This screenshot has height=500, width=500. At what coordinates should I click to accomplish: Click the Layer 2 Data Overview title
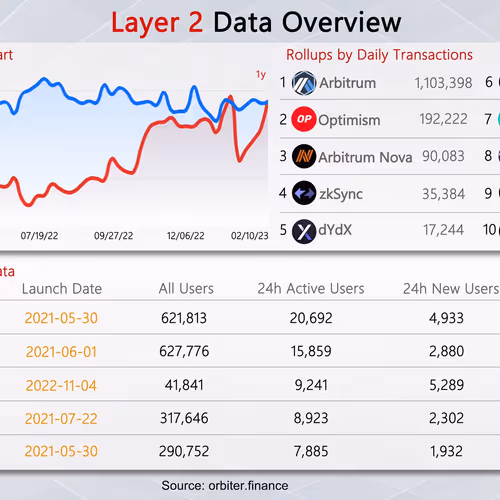click(x=256, y=23)
